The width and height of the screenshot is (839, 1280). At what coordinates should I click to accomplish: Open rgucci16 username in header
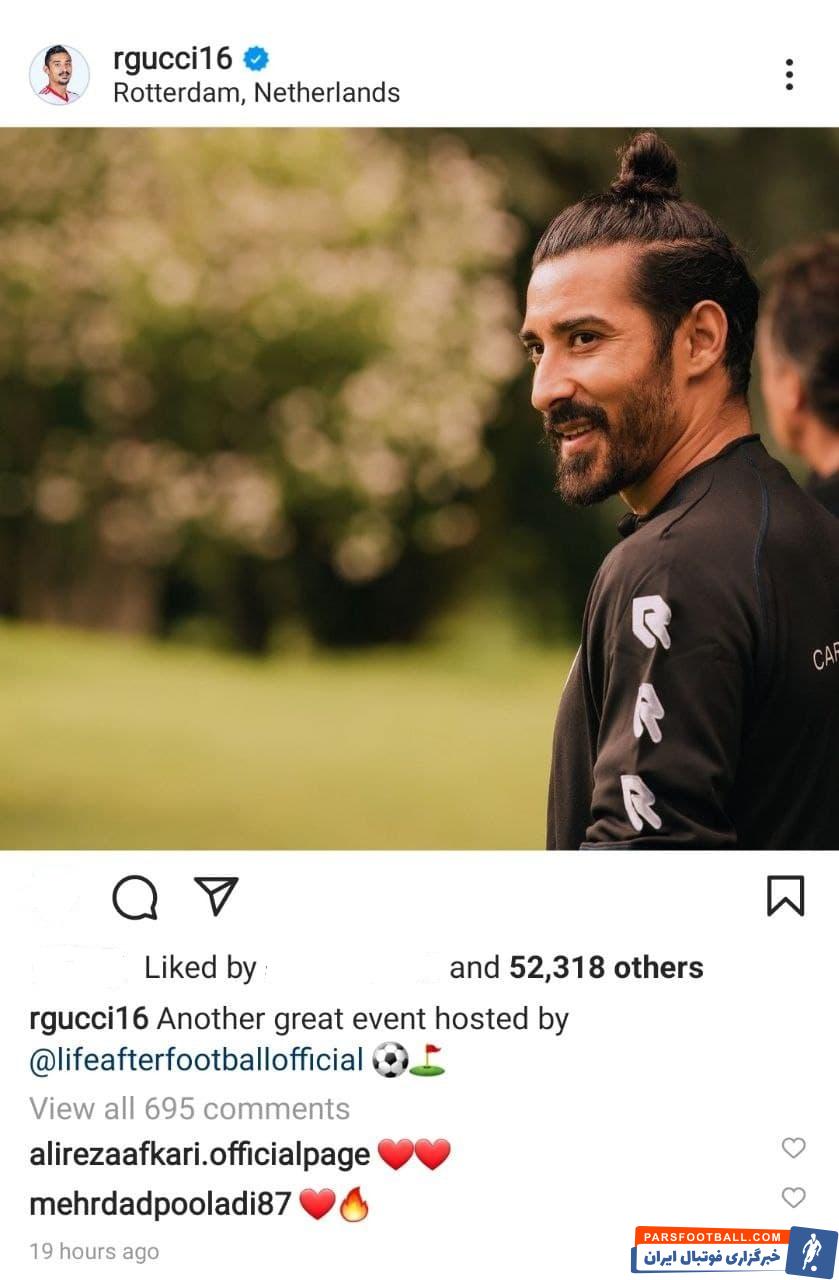pos(172,59)
